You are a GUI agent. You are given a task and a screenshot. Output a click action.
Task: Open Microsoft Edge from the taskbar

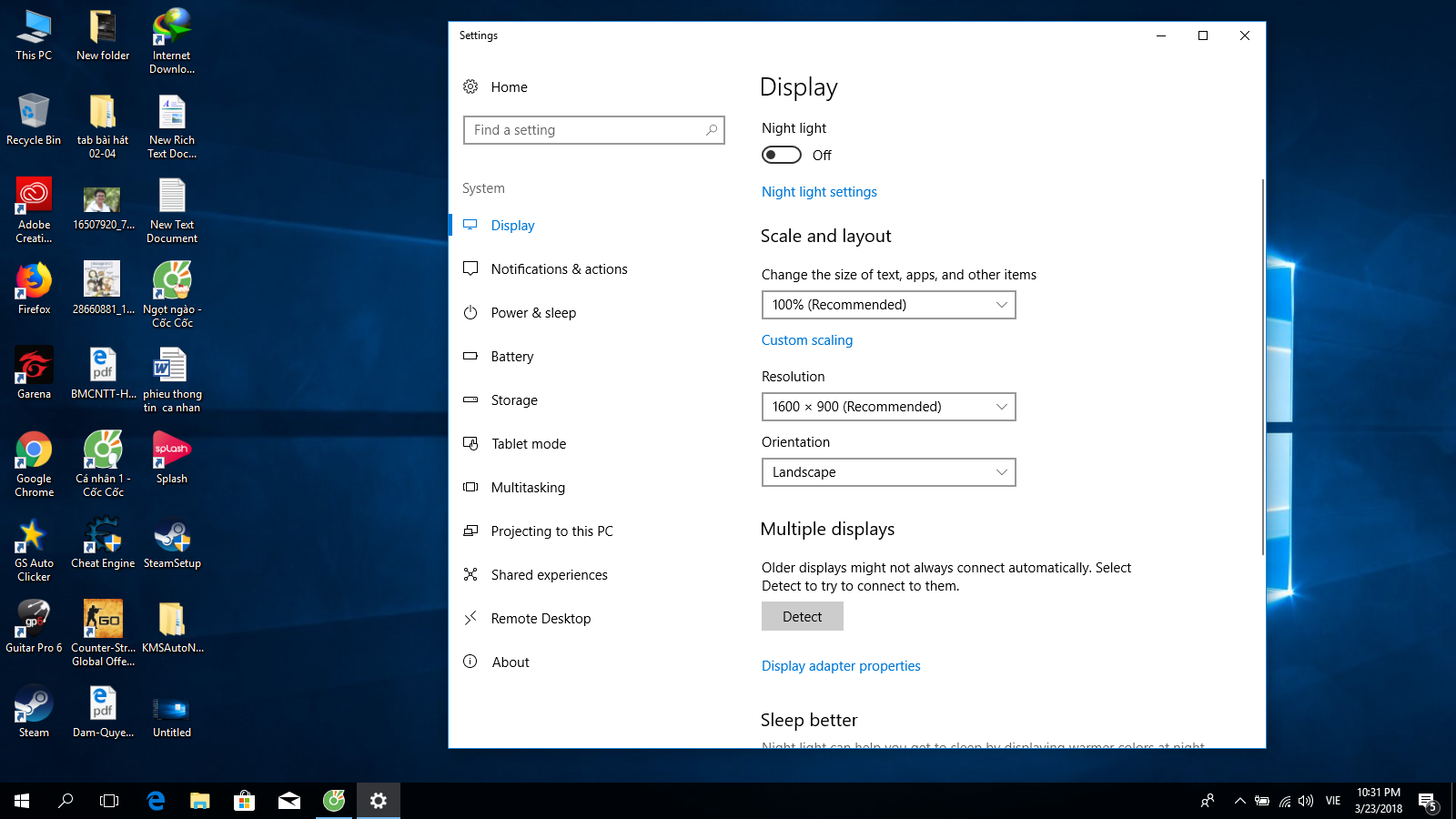[x=156, y=801]
